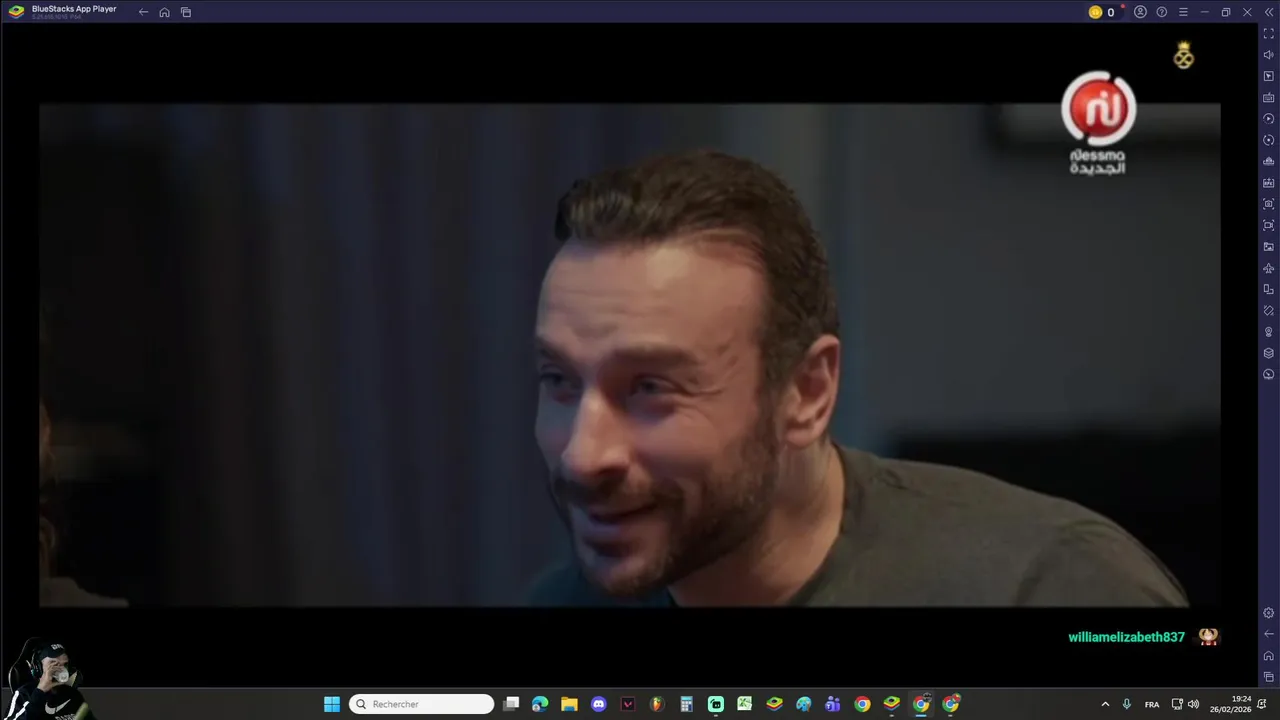Open File Explorer from taskbar
This screenshot has height=720, width=1280.
pyautogui.click(x=569, y=704)
